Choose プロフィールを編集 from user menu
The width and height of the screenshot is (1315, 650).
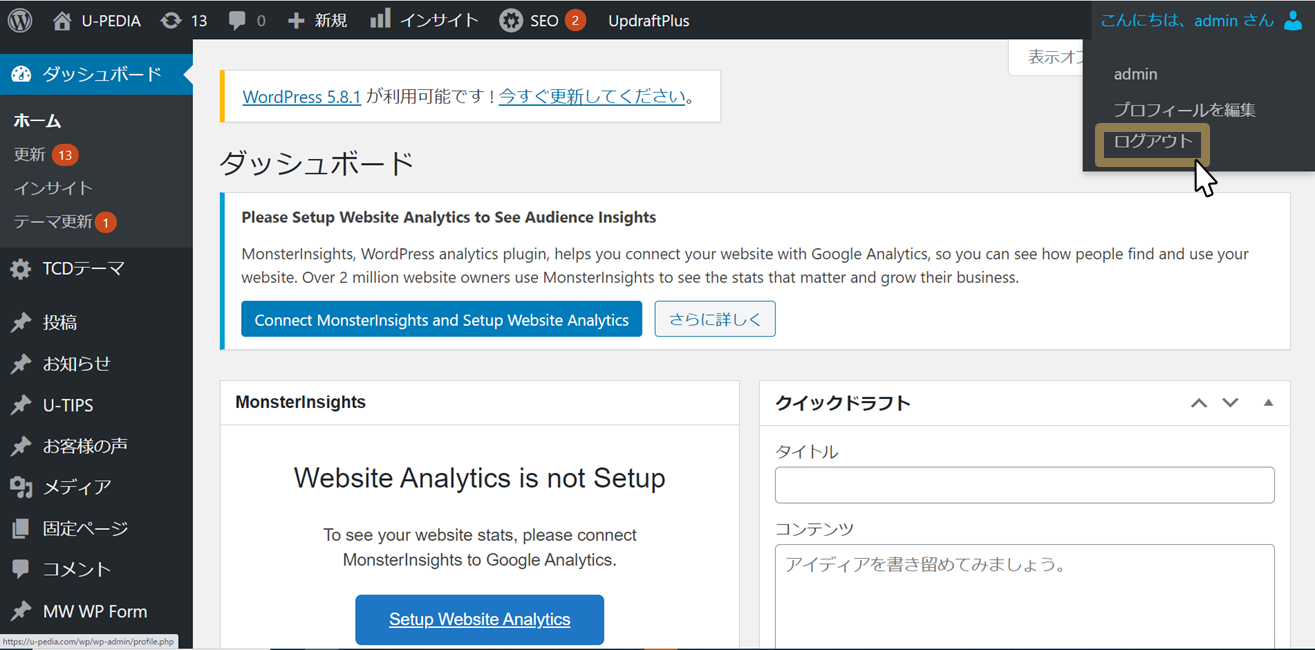[x=1184, y=109]
